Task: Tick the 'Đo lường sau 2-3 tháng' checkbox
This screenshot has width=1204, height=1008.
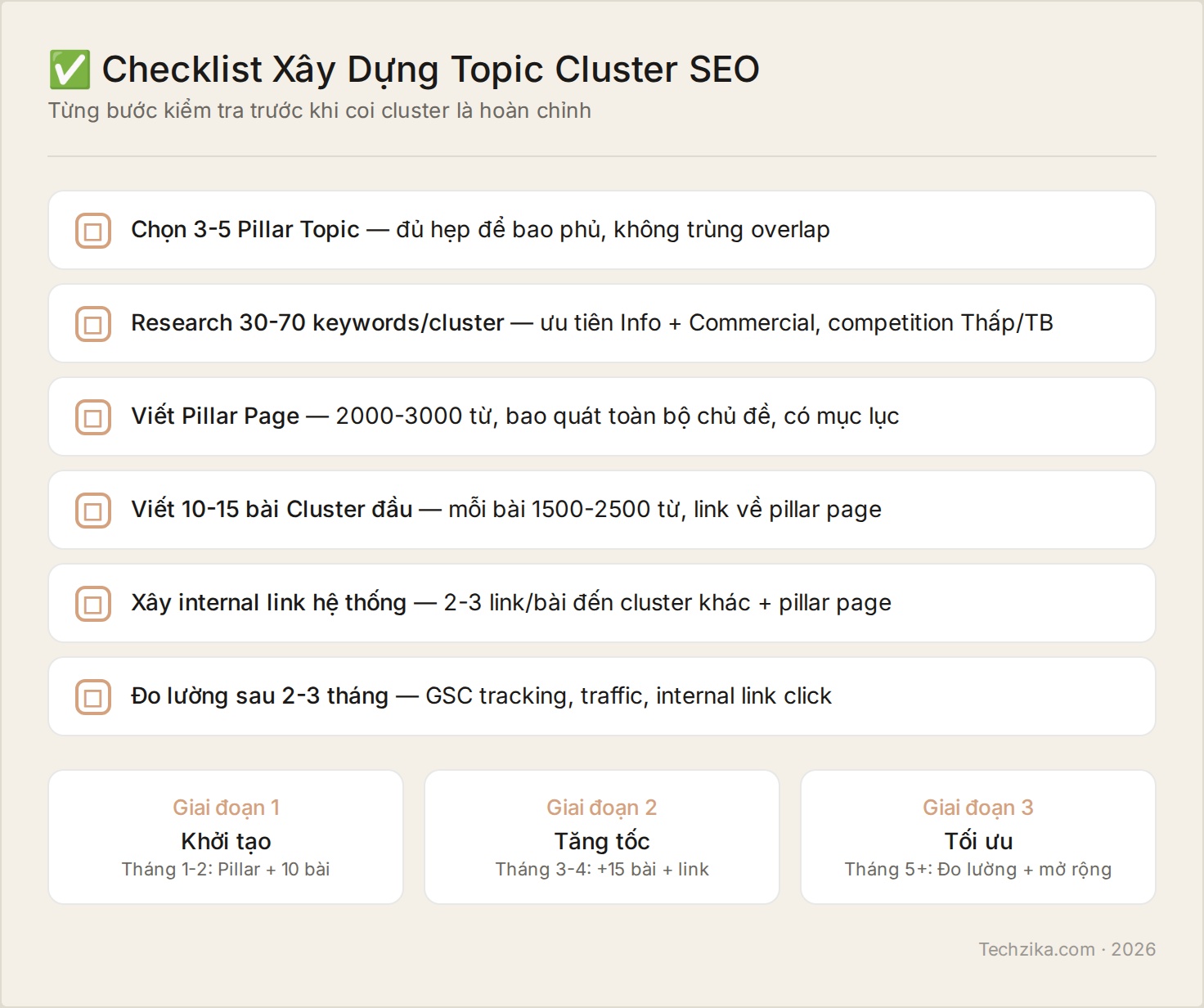Action: pyautogui.click(x=93, y=697)
